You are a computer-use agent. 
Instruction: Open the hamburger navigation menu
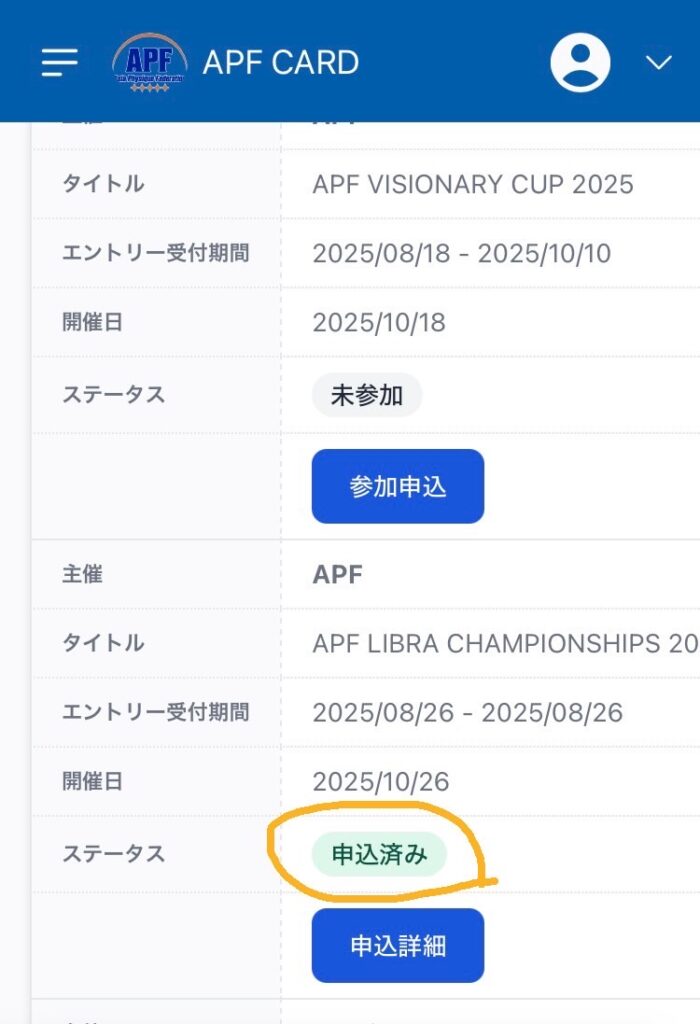60,62
